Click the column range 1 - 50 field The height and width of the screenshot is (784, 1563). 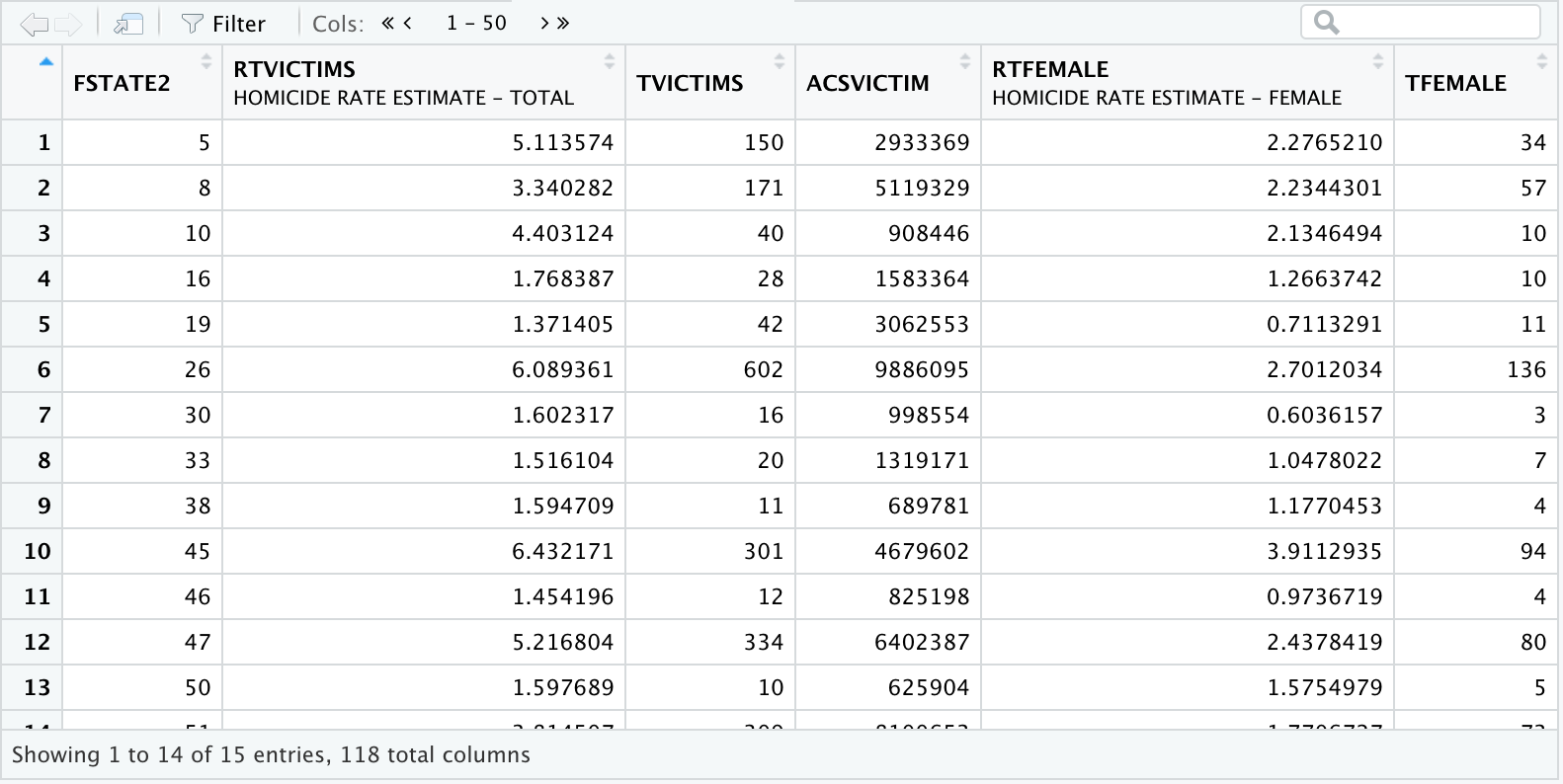pos(476,23)
